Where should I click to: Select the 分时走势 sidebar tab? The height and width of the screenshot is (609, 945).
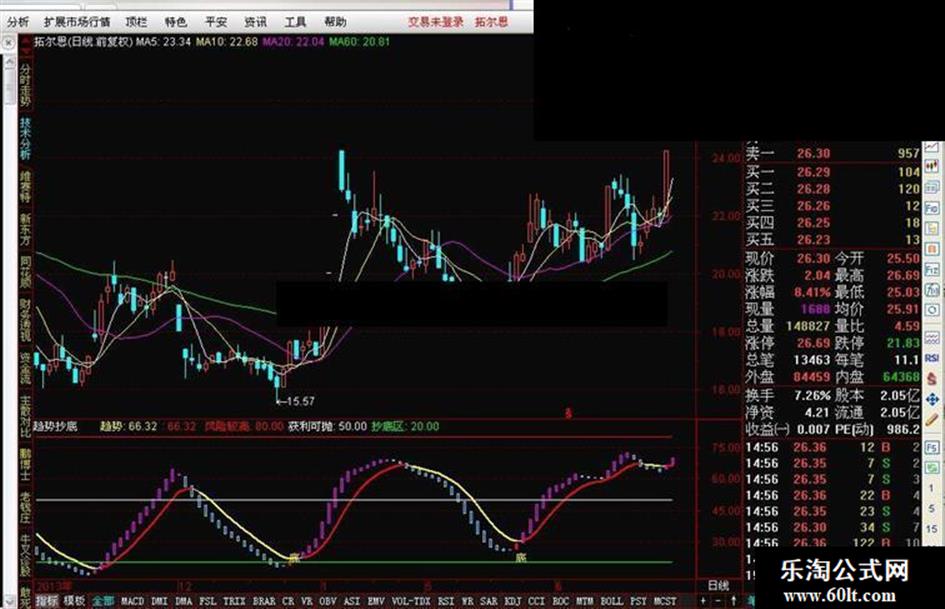coord(25,85)
